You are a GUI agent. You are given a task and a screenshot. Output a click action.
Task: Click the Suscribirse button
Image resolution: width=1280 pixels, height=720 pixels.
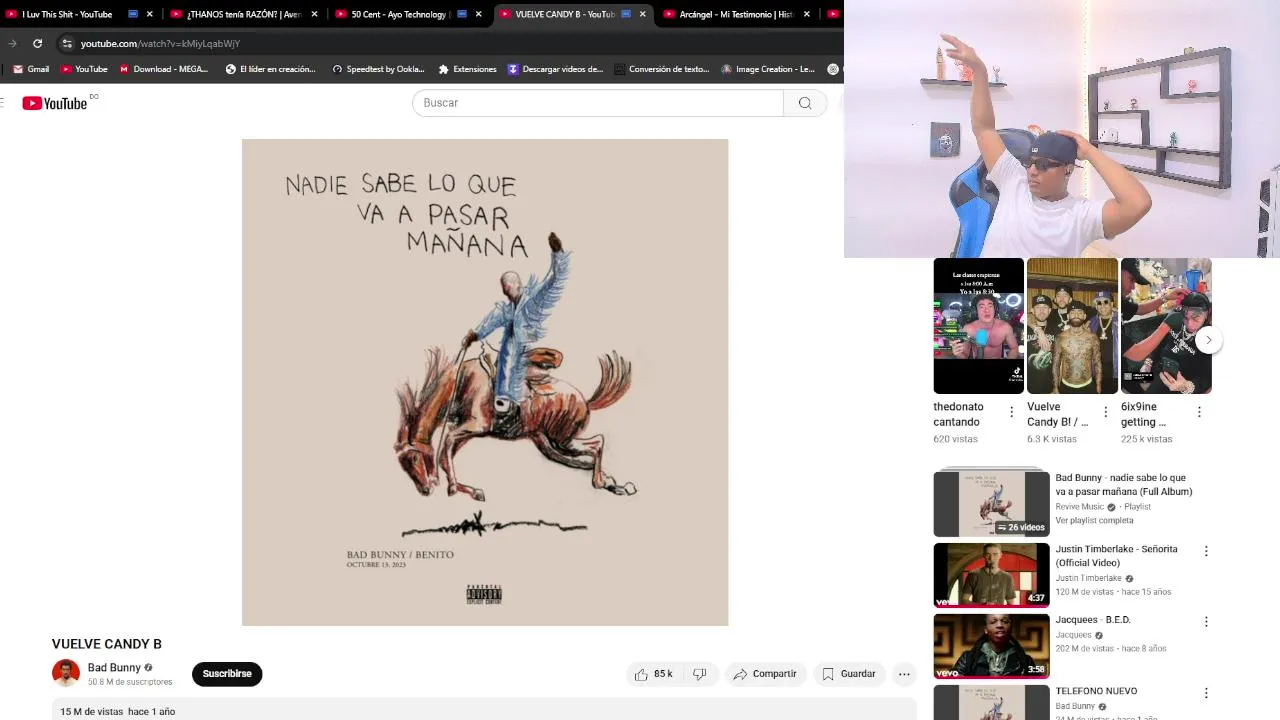click(x=227, y=674)
